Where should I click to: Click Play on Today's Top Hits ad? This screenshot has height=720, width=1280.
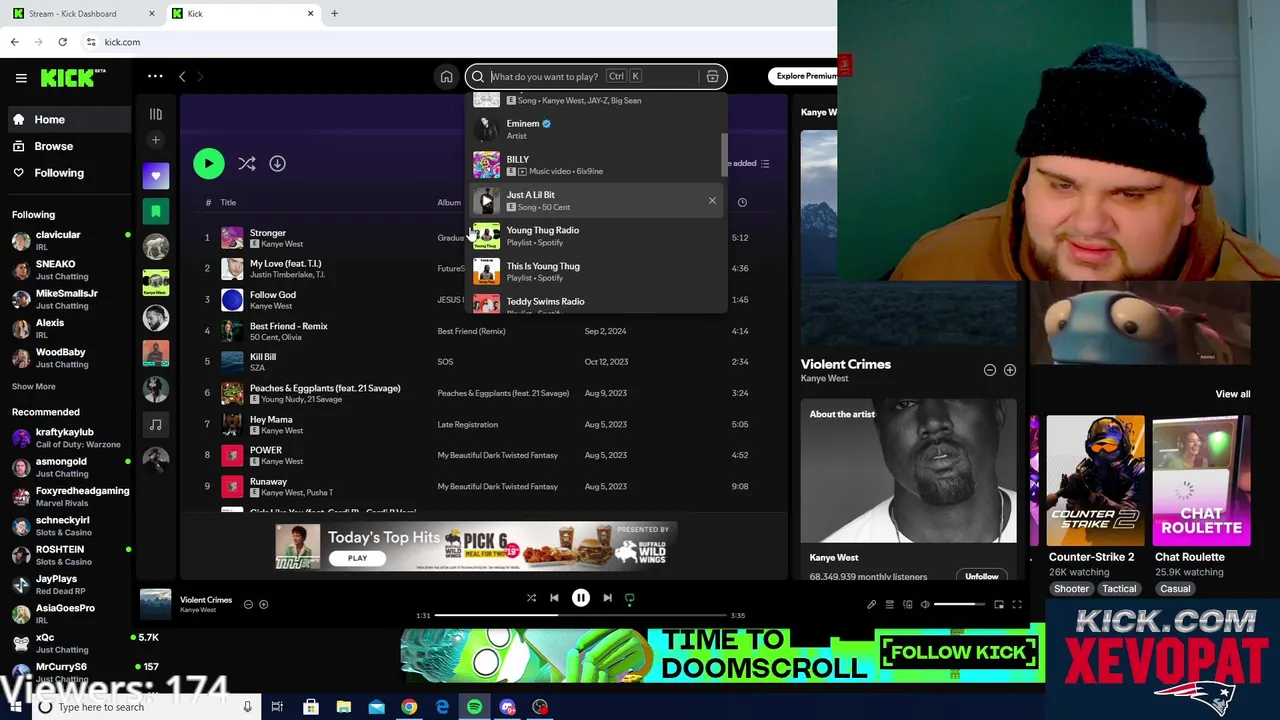click(357, 558)
